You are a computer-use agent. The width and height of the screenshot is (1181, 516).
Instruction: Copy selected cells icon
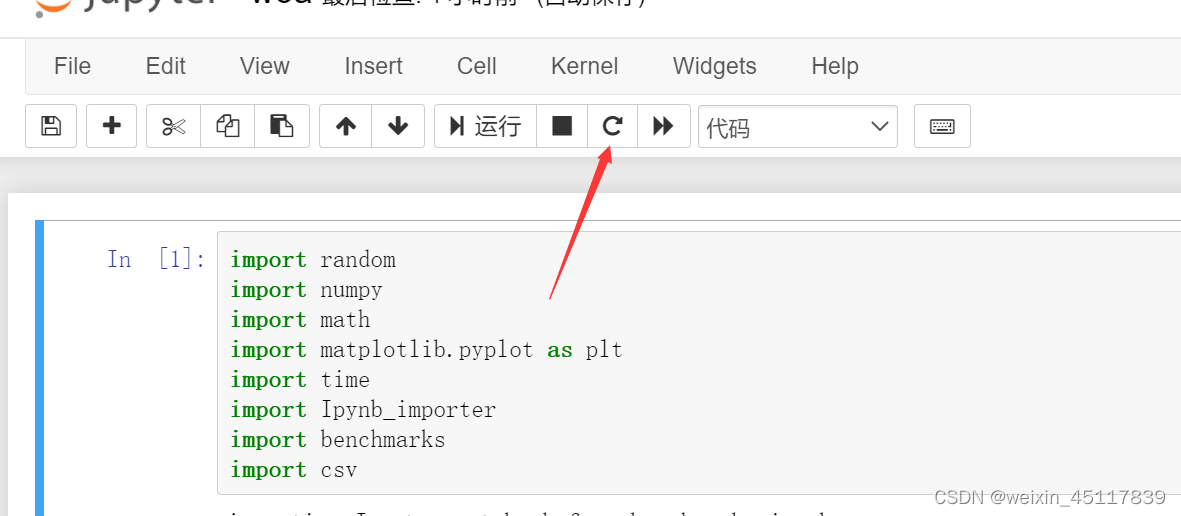(227, 126)
